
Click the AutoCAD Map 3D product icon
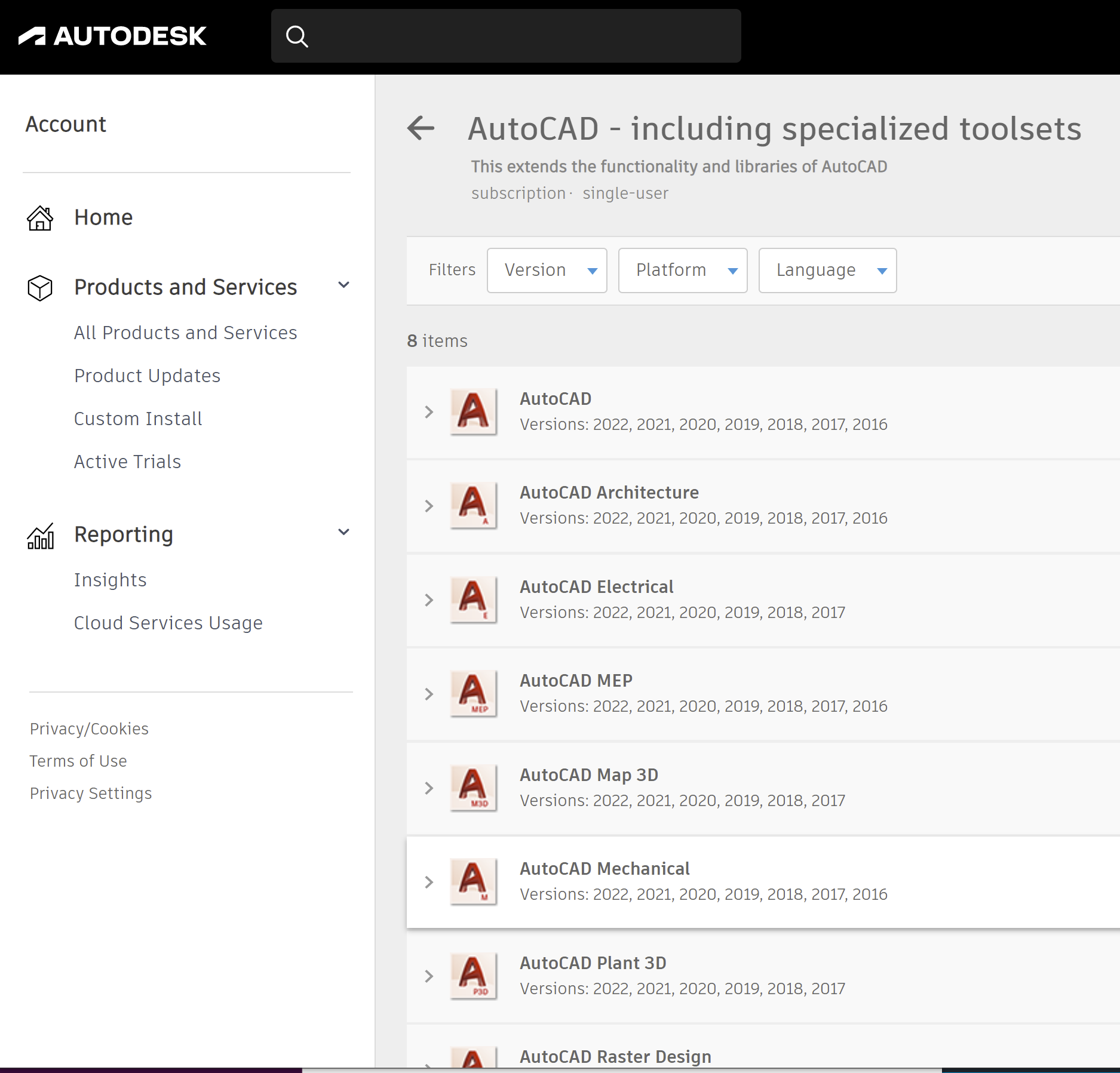point(473,788)
